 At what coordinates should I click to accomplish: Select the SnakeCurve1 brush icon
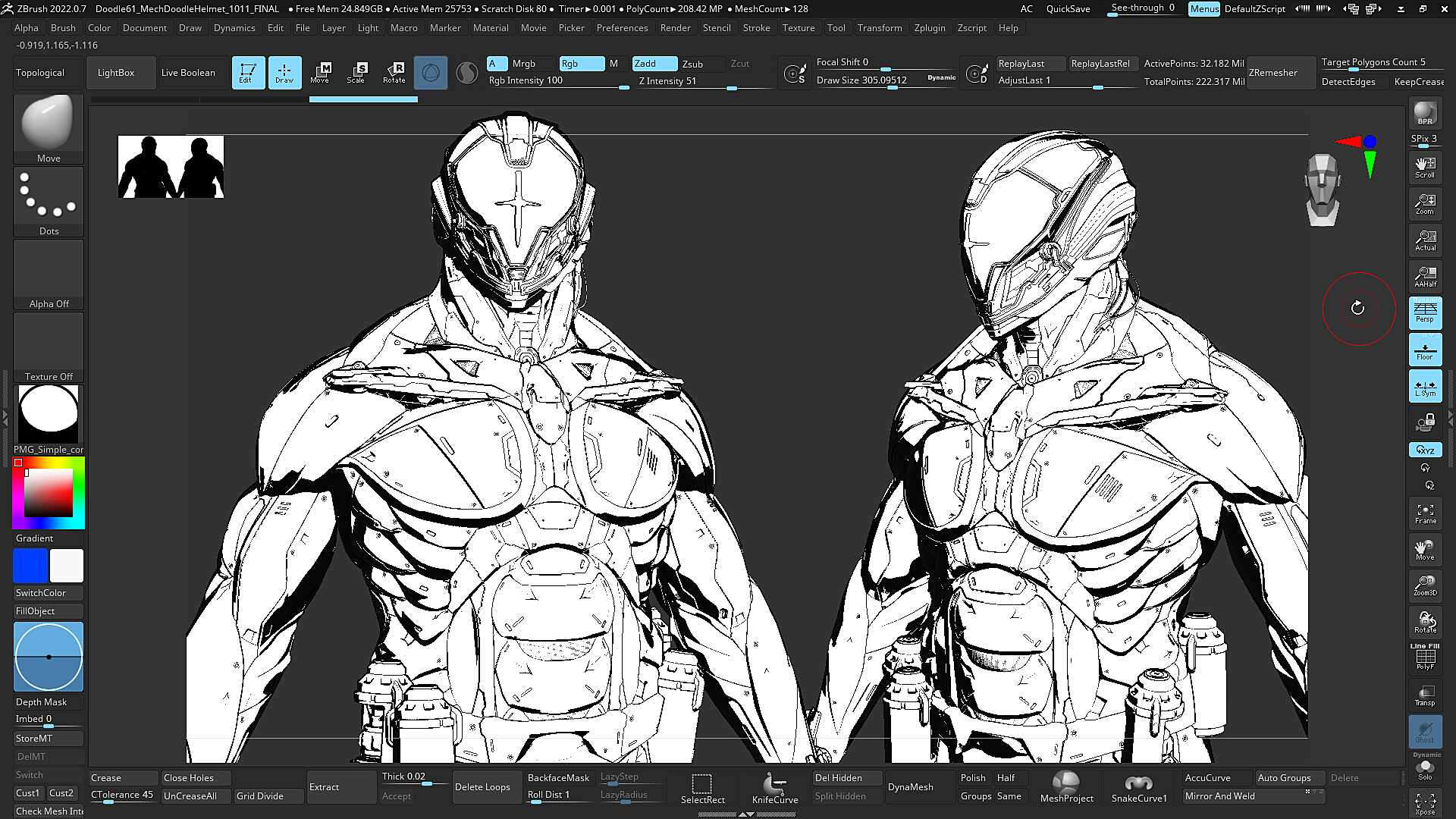click(1138, 787)
